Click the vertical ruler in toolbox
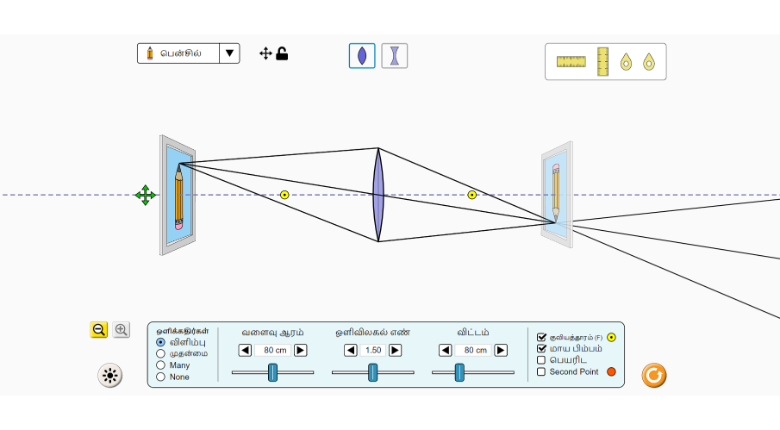 [x=602, y=62]
